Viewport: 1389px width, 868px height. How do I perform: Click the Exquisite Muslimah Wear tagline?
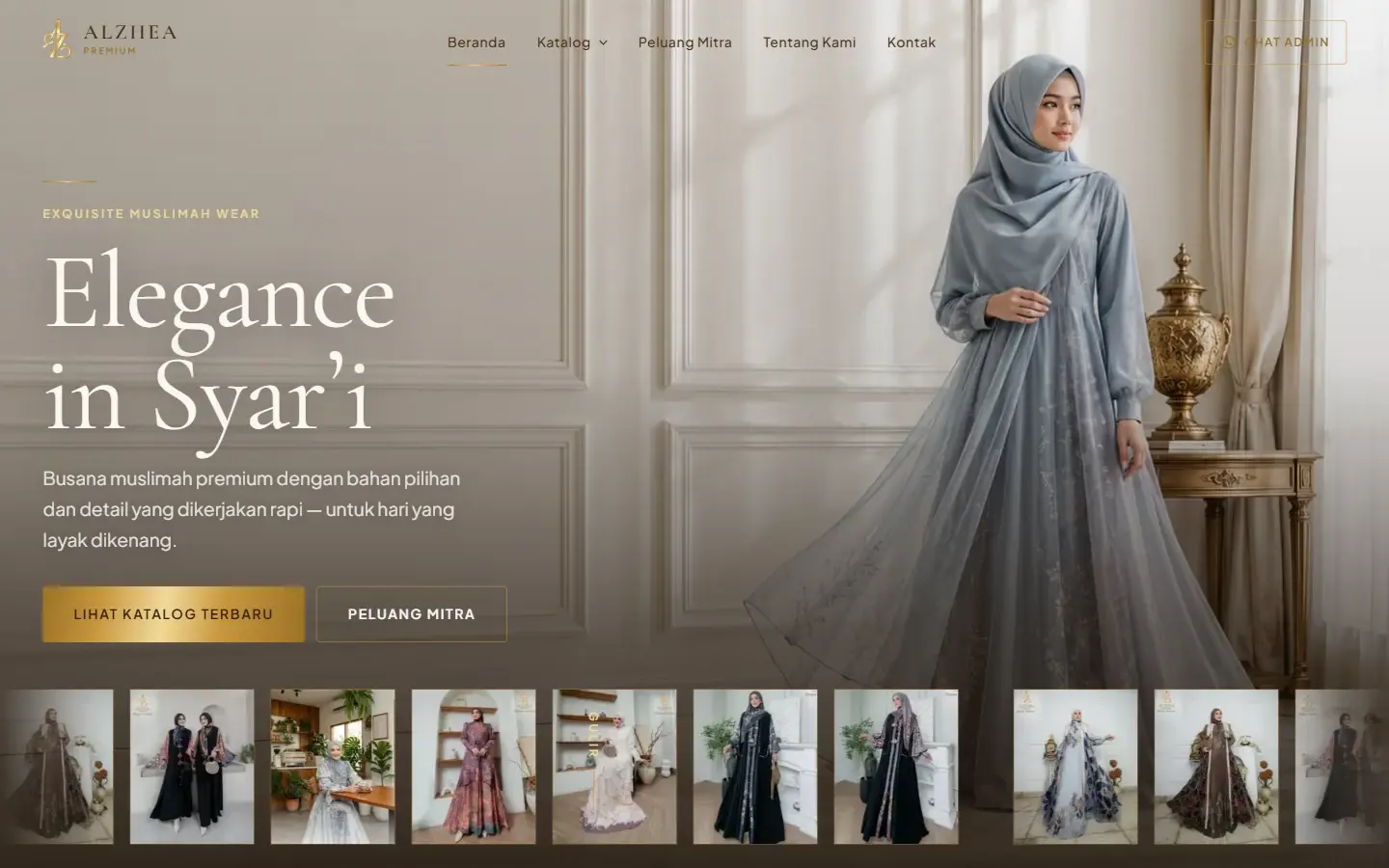coord(151,214)
